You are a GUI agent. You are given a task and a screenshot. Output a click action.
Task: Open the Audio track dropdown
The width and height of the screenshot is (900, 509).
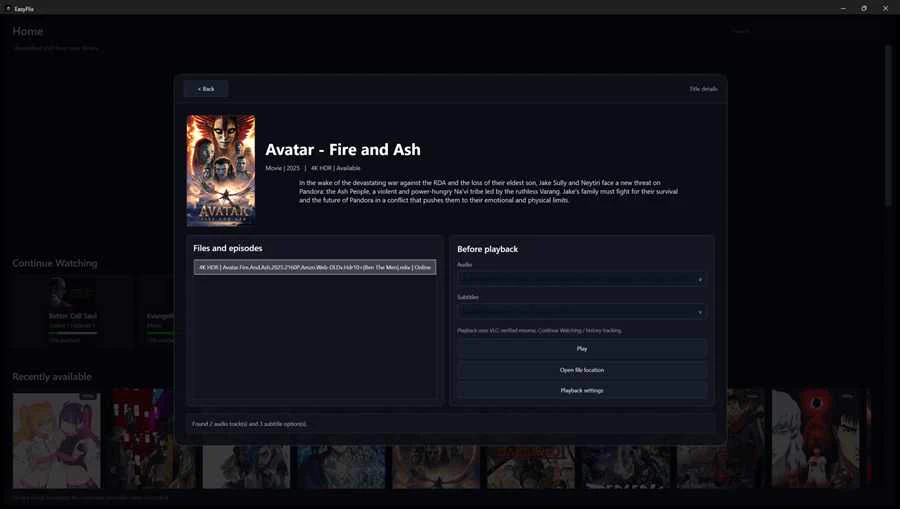click(581, 279)
